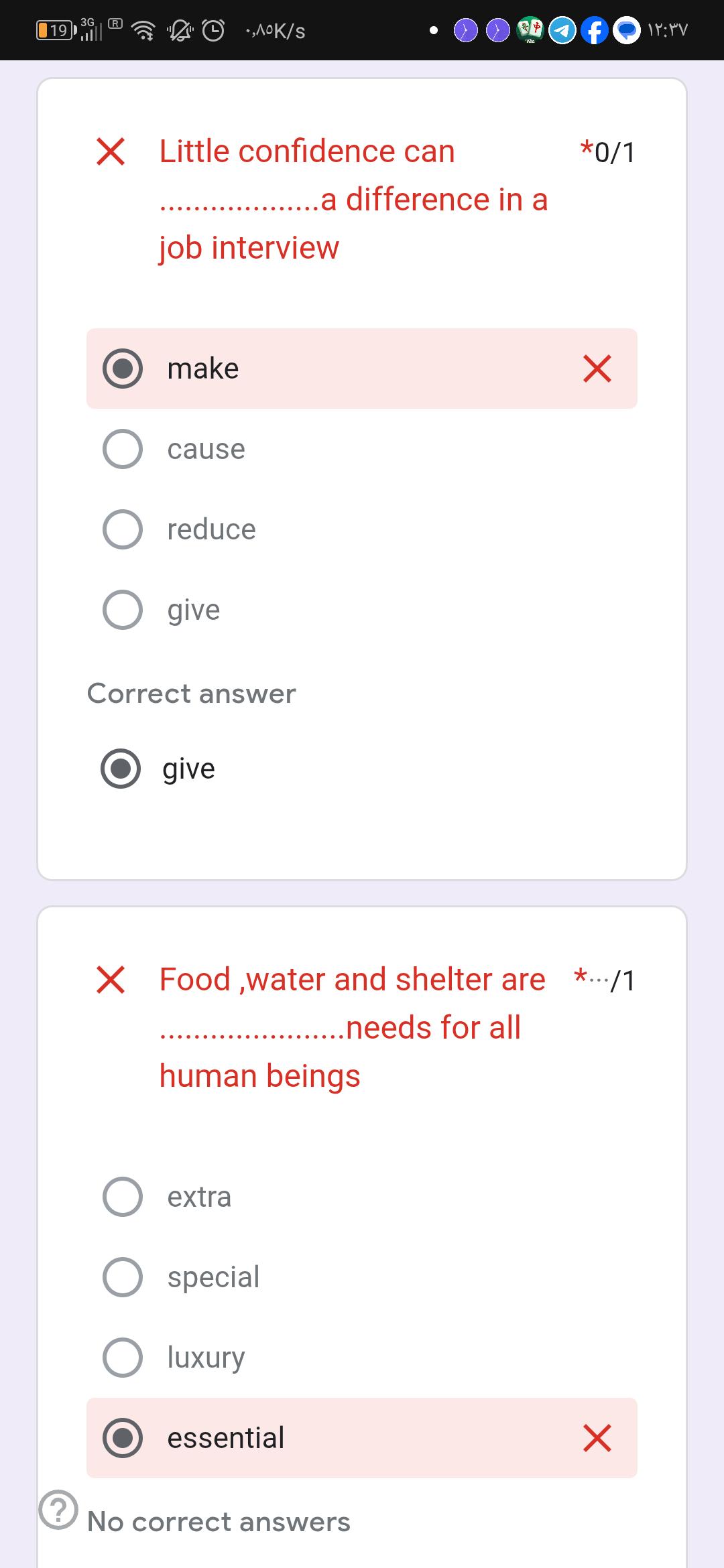Click the red X beside "make"
The height and width of the screenshot is (1568, 724).
click(x=597, y=369)
